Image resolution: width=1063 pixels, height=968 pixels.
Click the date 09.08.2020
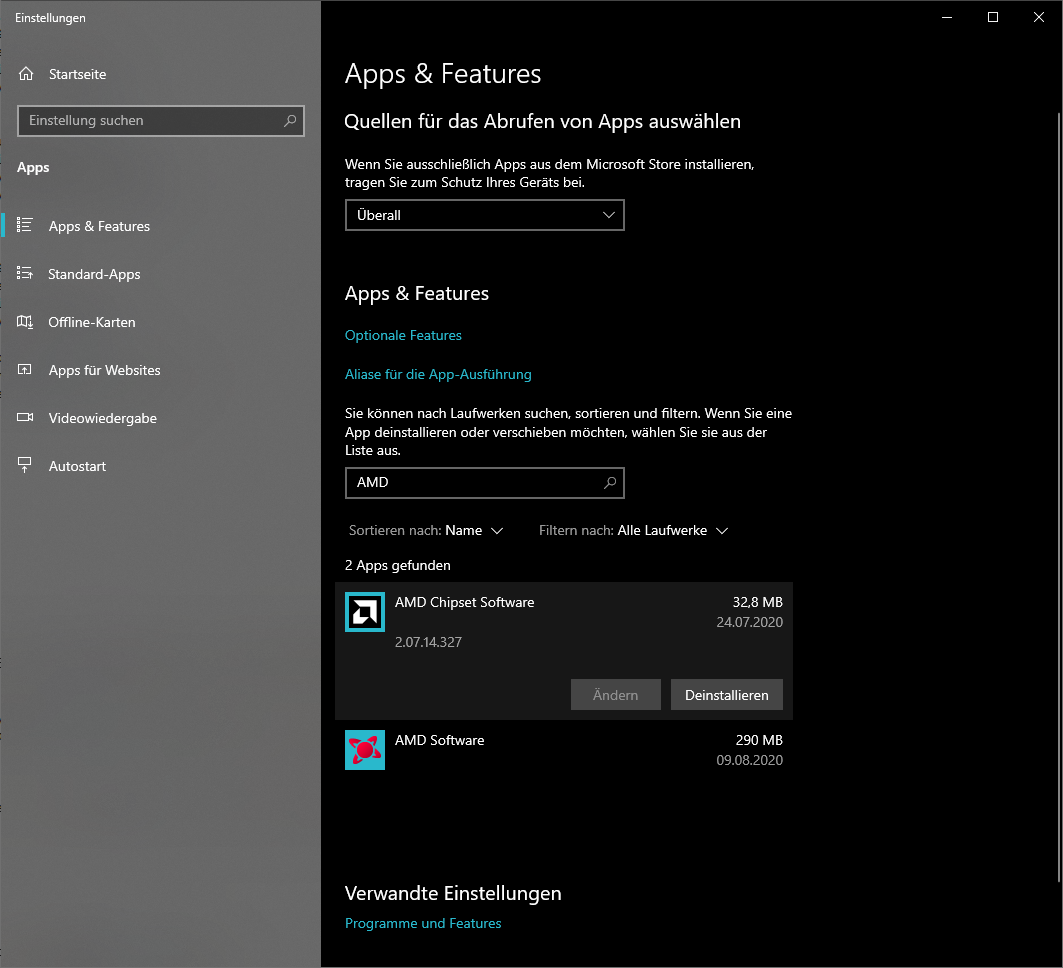pyautogui.click(x=750, y=760)
